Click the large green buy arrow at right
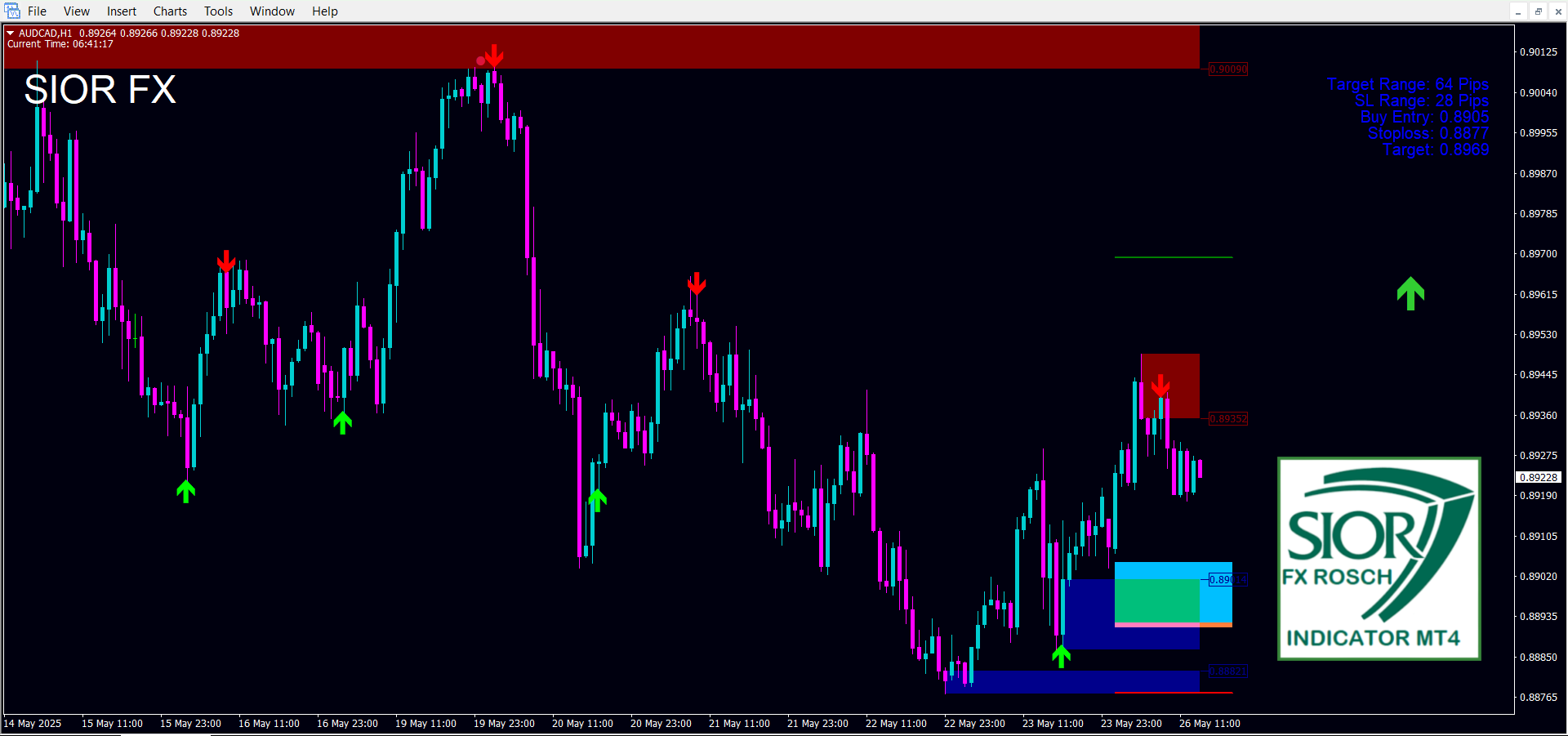This screenshot has width=1568, height=736. click(1410, 293)
